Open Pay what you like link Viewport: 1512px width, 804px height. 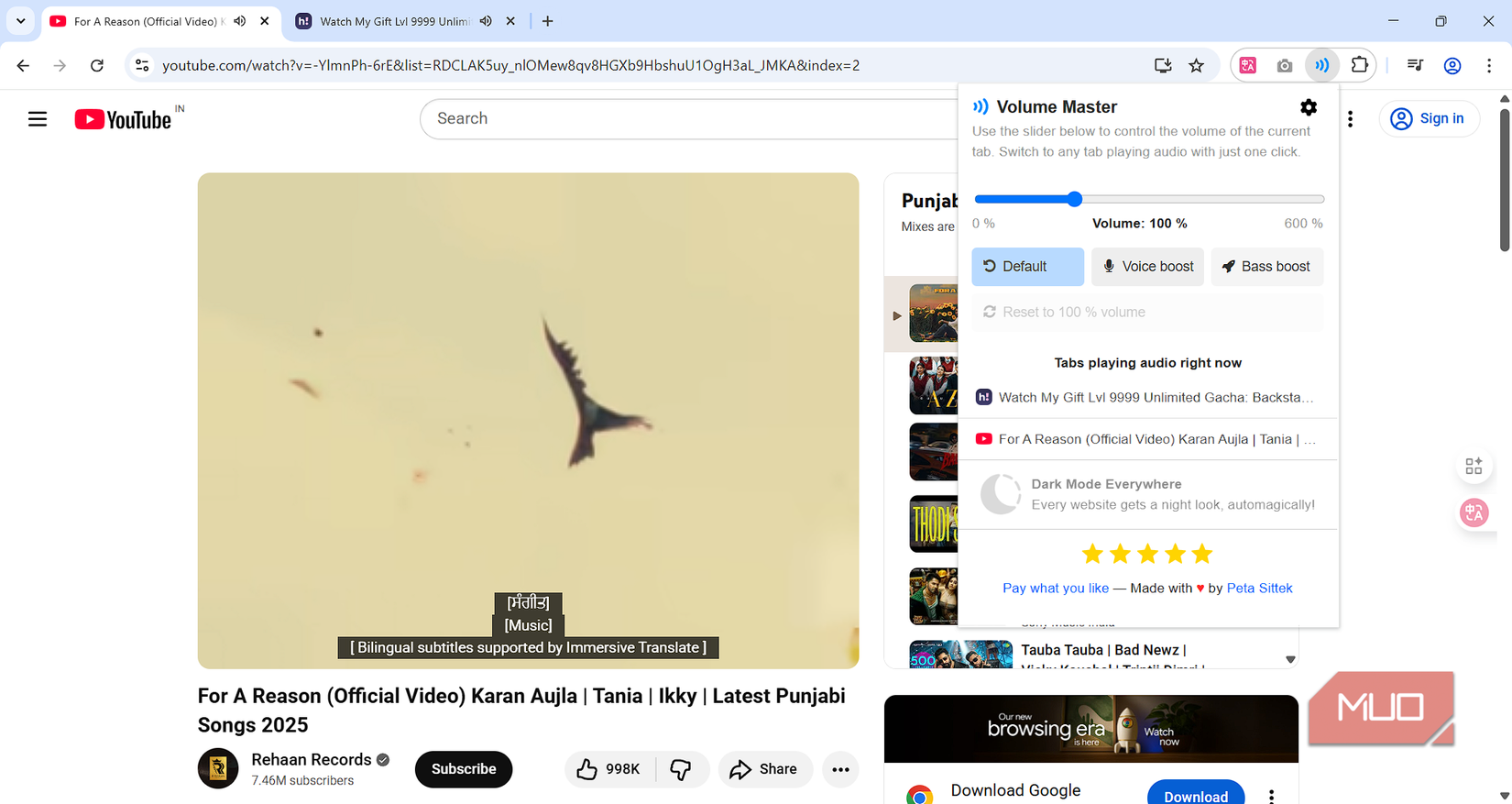tap(1056, 588)
